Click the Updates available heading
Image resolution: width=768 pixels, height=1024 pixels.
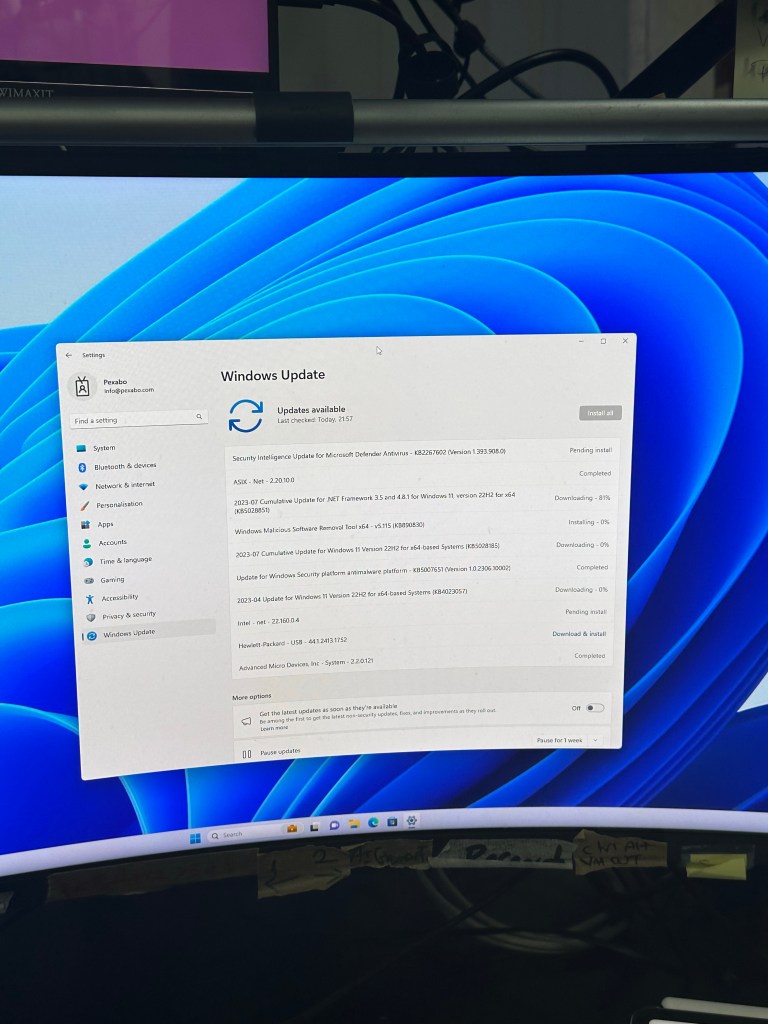(x=311, y=409)
